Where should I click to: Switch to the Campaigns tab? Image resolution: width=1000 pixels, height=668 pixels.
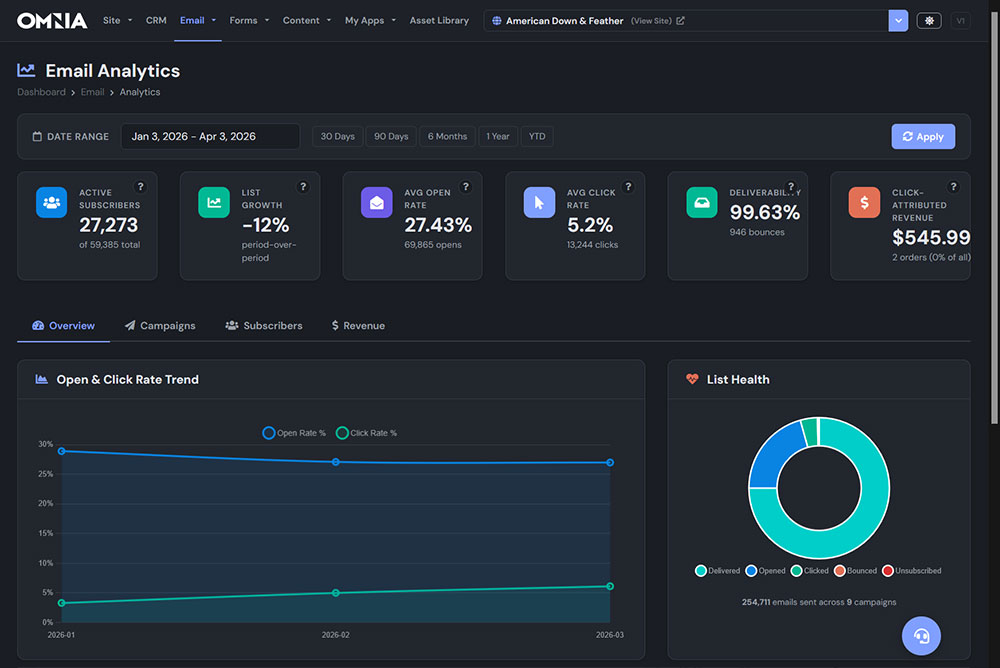pyautogui.click(x=160, y=325)
